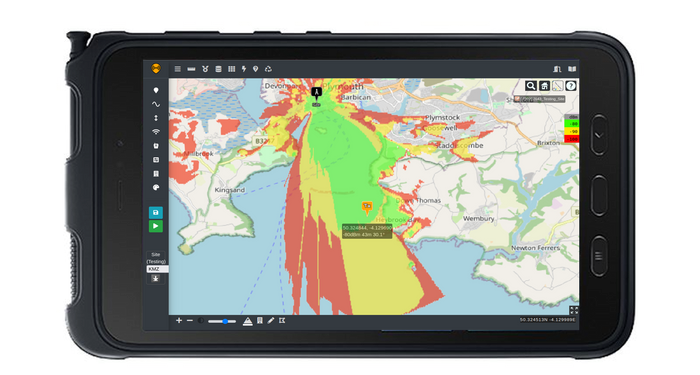Select the ruler measuring tool icon

(191, 69)
